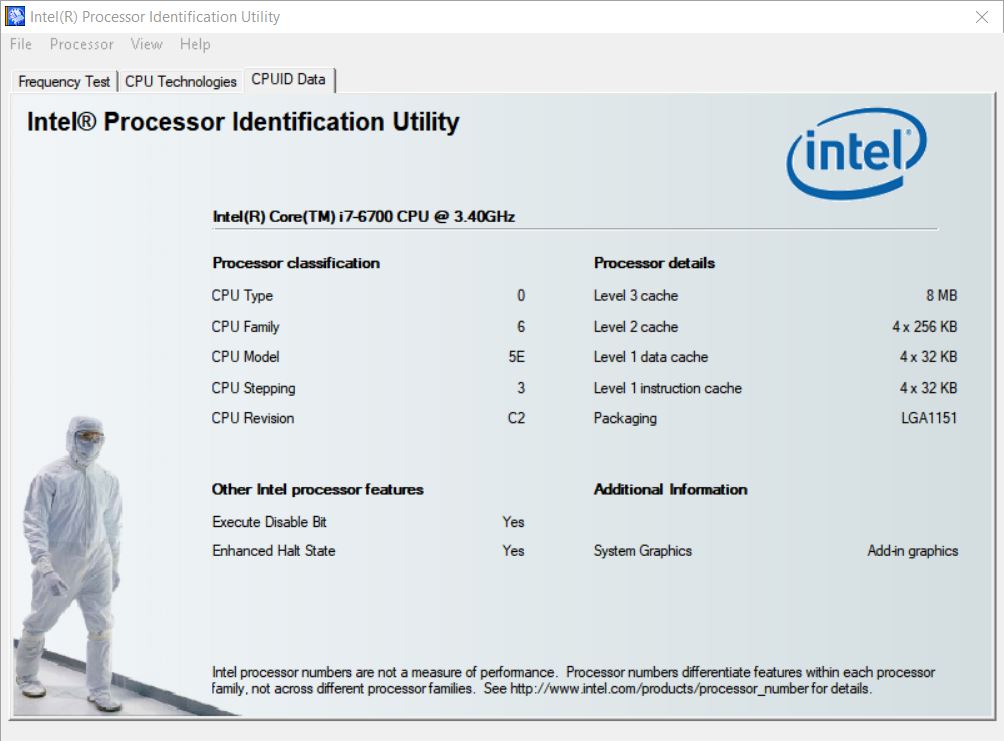Click the intel.com processor_number URL text
Image resolution: width=1004 pixels, height=741 pixels.
(x=659, y=689)
